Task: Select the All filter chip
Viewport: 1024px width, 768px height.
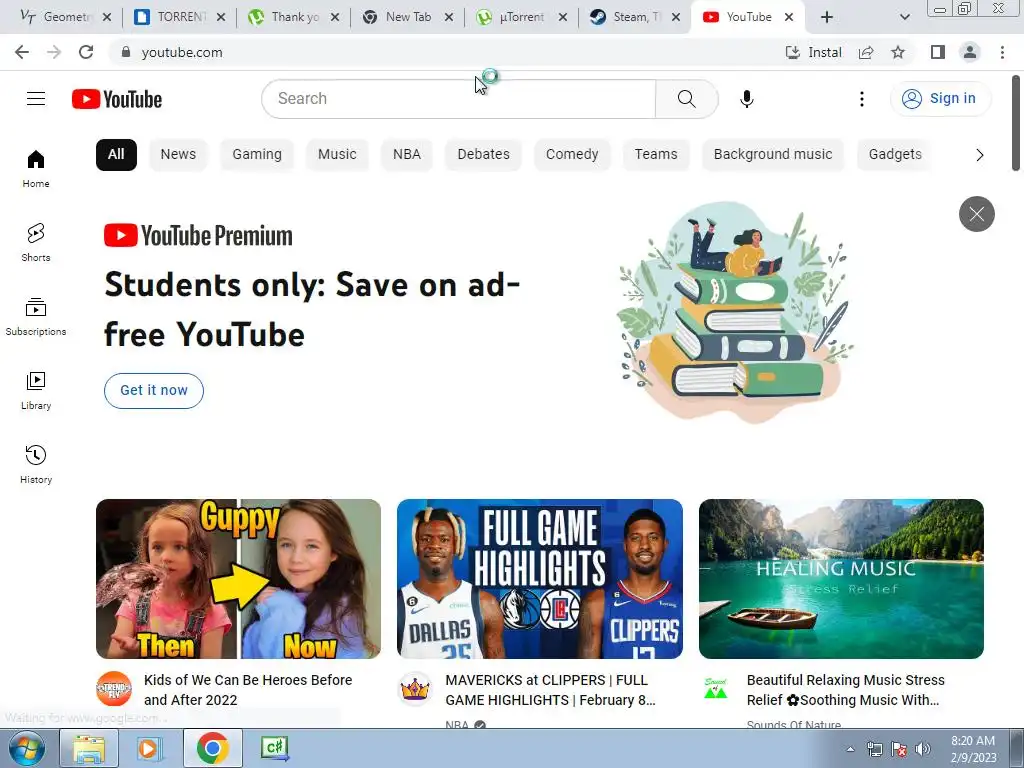Action: coord(116,155)
